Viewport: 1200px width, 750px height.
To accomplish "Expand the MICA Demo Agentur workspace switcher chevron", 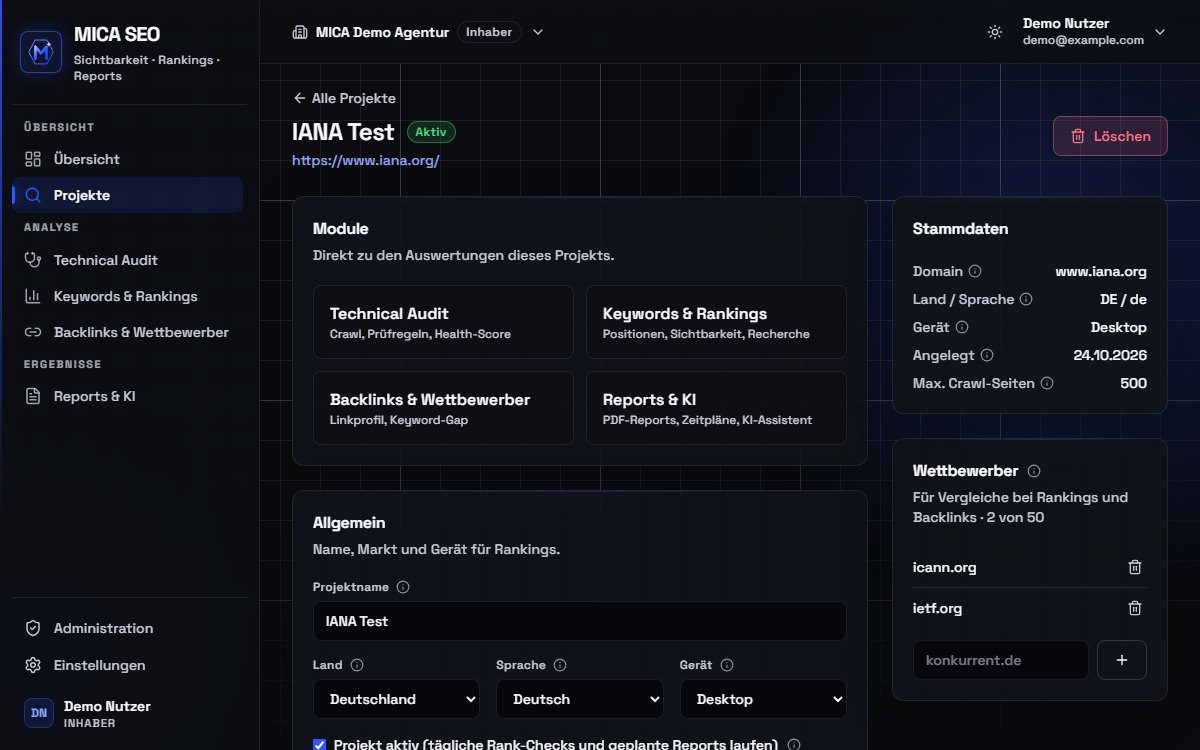I will (x=538, y=32).
